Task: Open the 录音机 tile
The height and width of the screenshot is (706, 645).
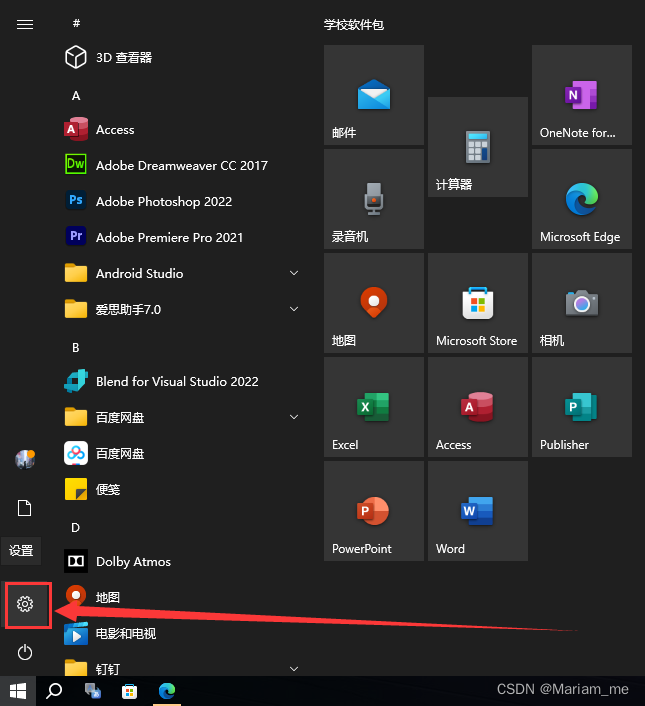Action: tap(374, 199)
